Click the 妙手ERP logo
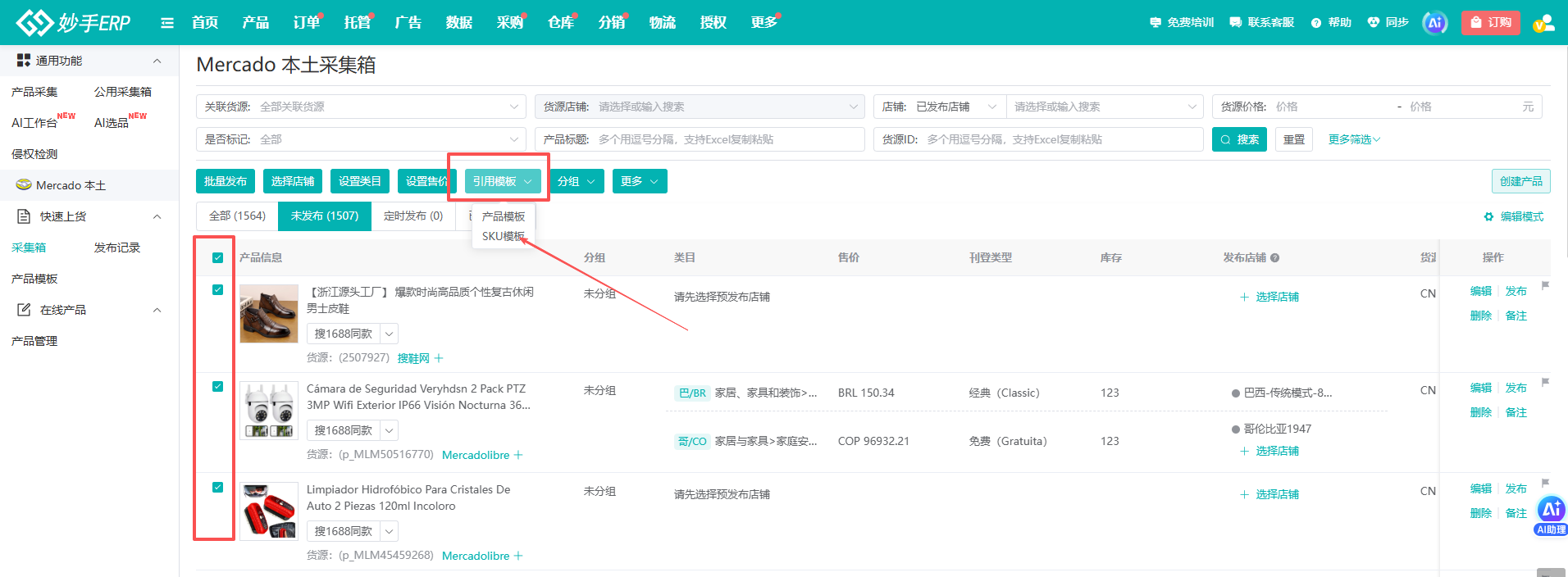This screenshot has width=1568, height=577. [x=74, y=22]
